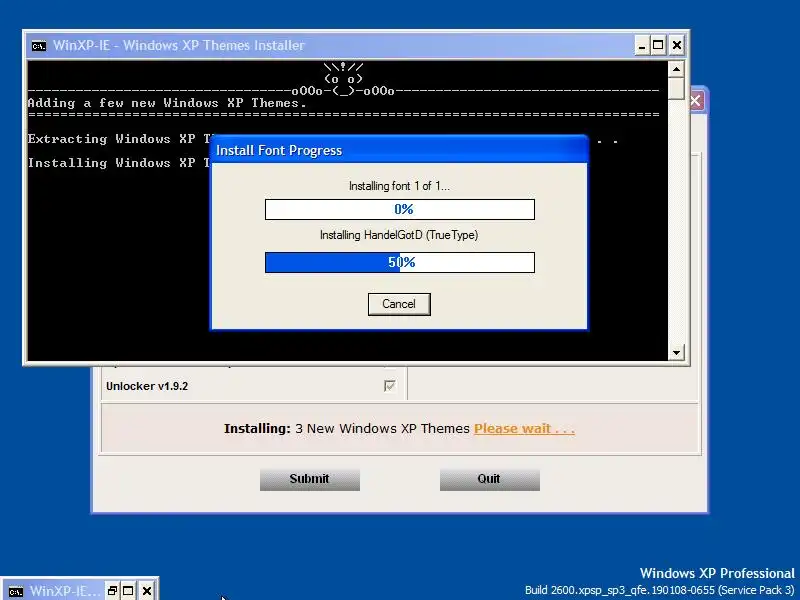Click the HandelGotD progress bar at 50%
Image resolution: width=800 pixels, height=600 pixels.
pos(400,262)
